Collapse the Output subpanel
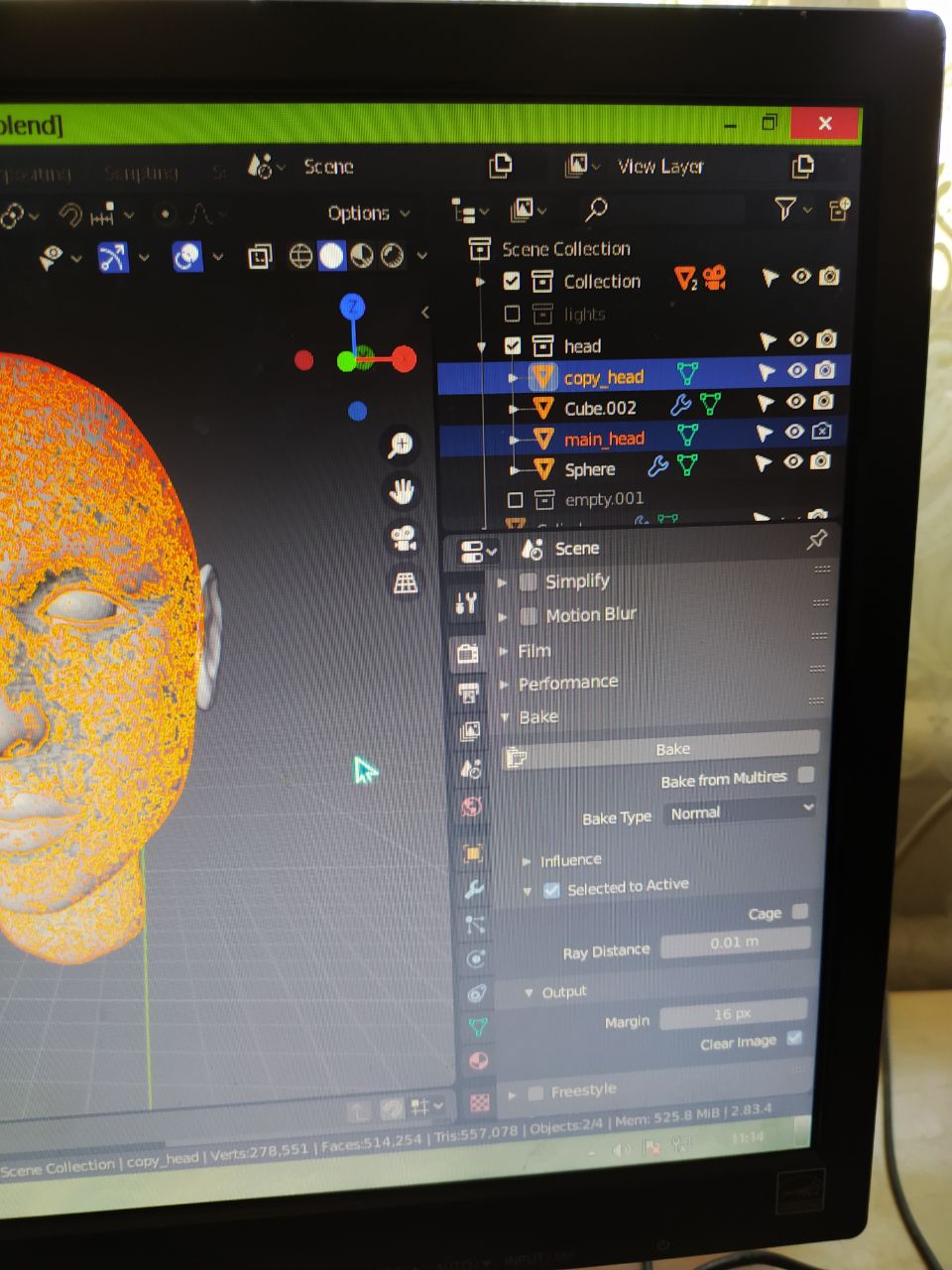 529,992
